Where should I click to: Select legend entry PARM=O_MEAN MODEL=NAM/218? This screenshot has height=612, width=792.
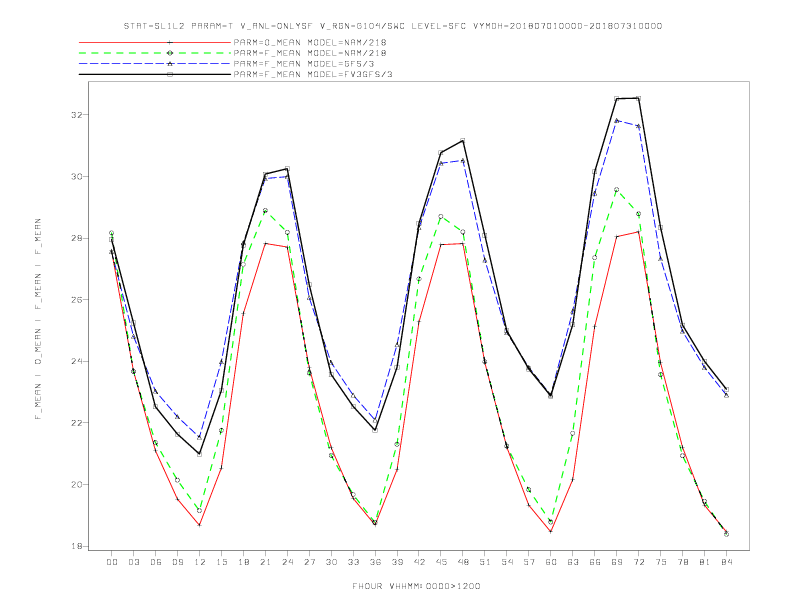click(310, 43)
